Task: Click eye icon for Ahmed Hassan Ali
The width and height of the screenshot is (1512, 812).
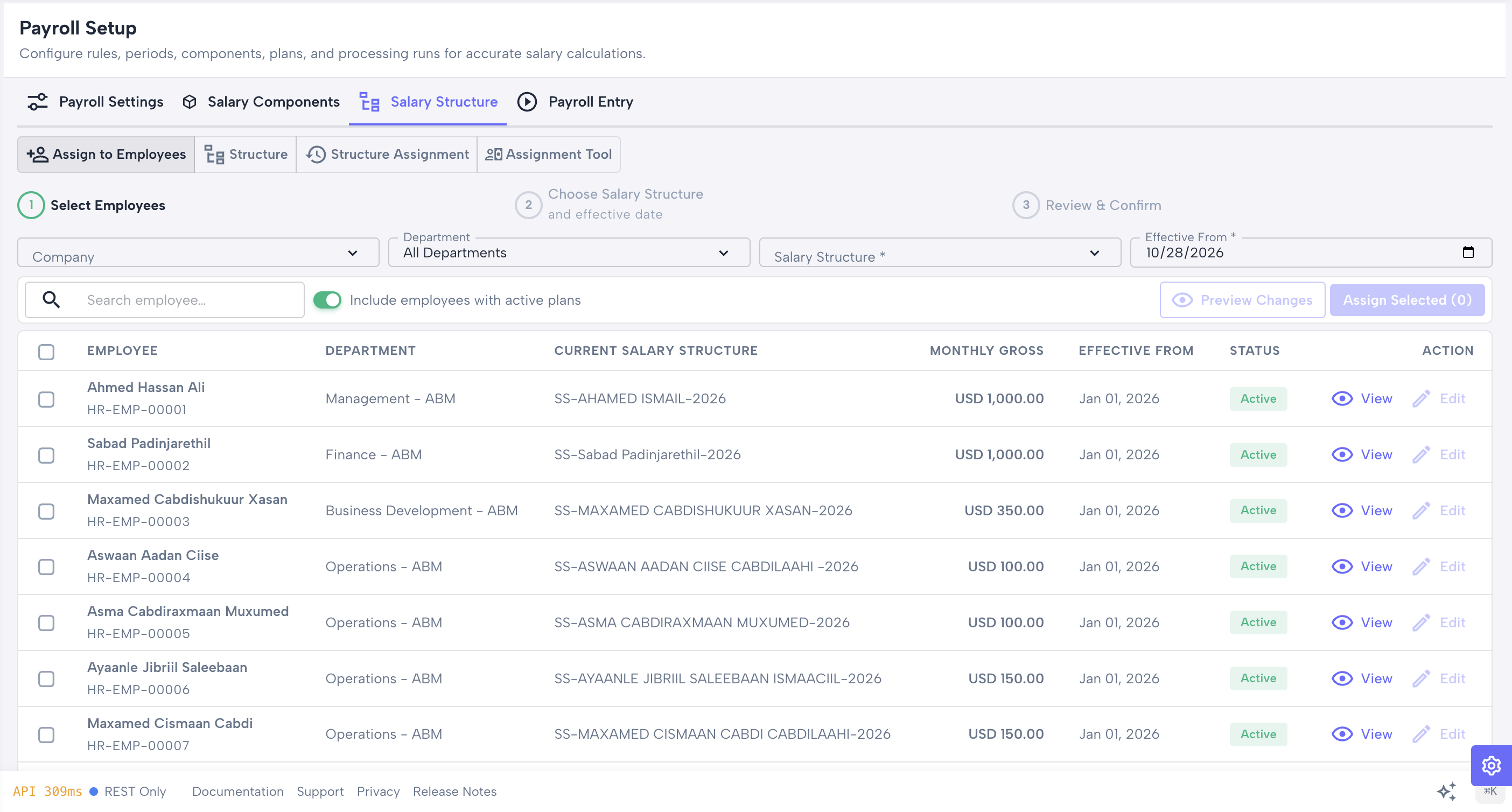Action: [x=1342, y=398]
